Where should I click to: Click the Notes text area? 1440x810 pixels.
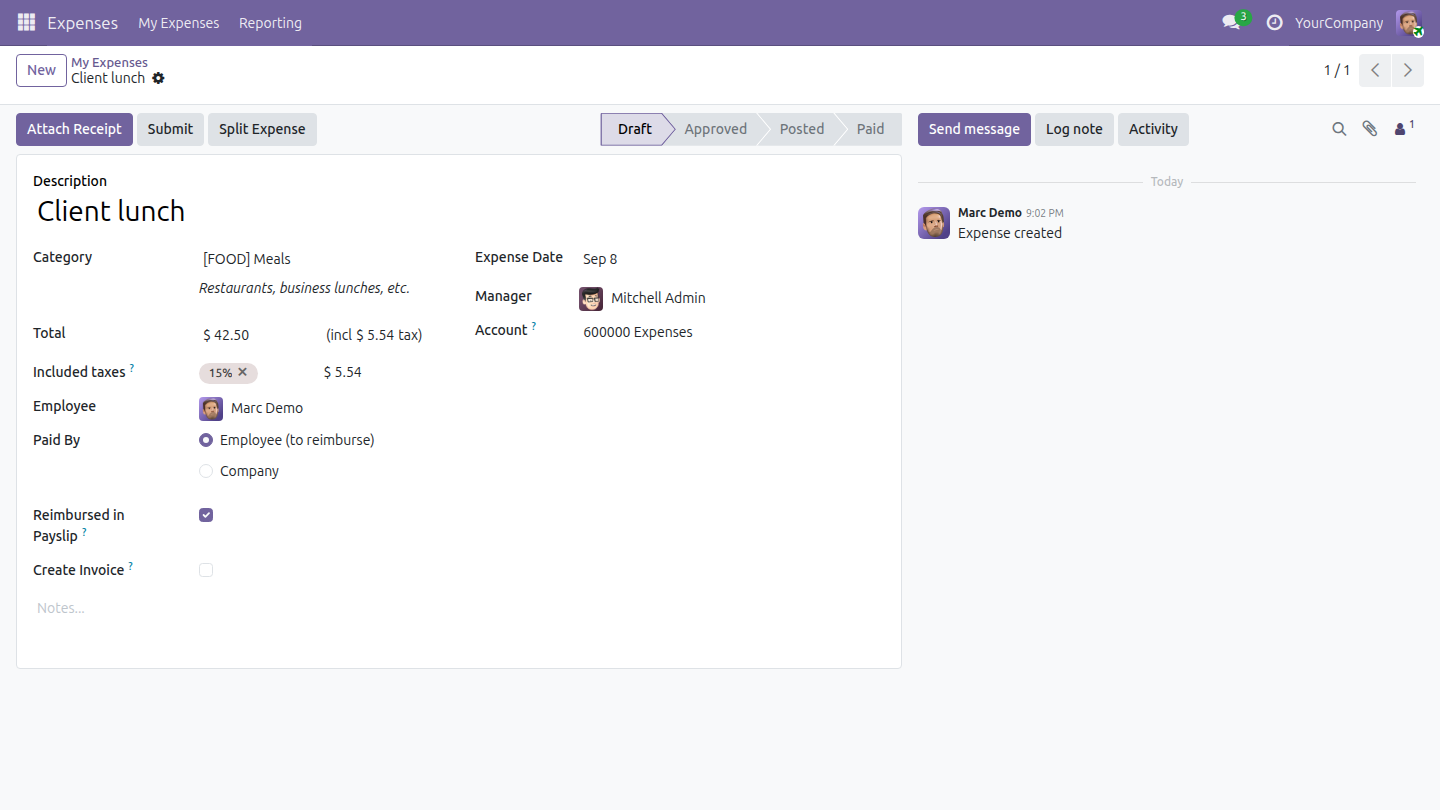(x=459, y=608)
